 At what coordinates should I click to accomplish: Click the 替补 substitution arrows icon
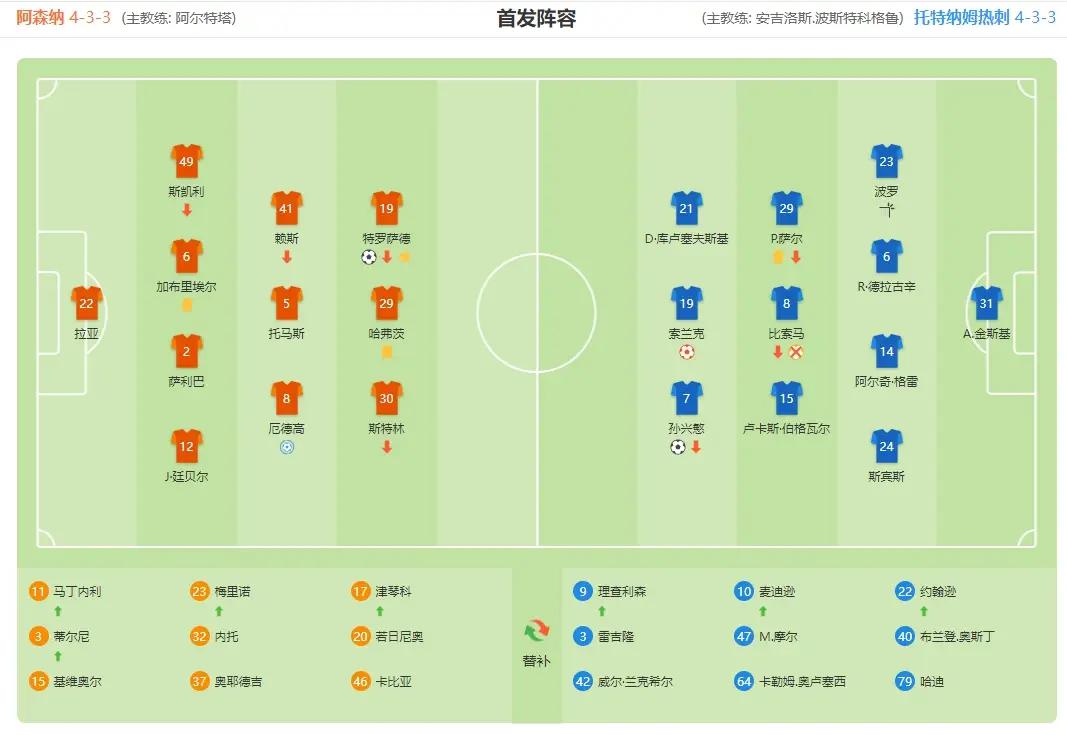537,631
